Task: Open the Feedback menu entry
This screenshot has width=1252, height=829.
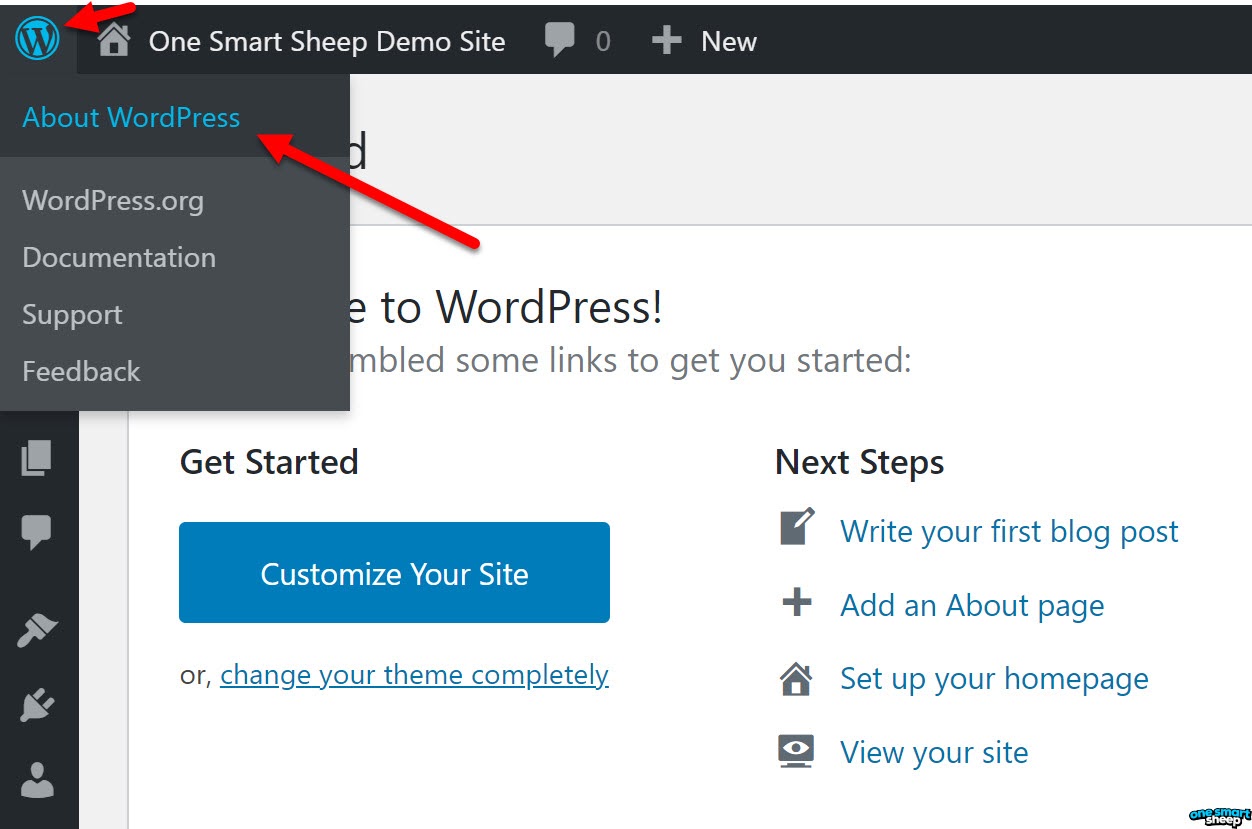Action: 81,371
